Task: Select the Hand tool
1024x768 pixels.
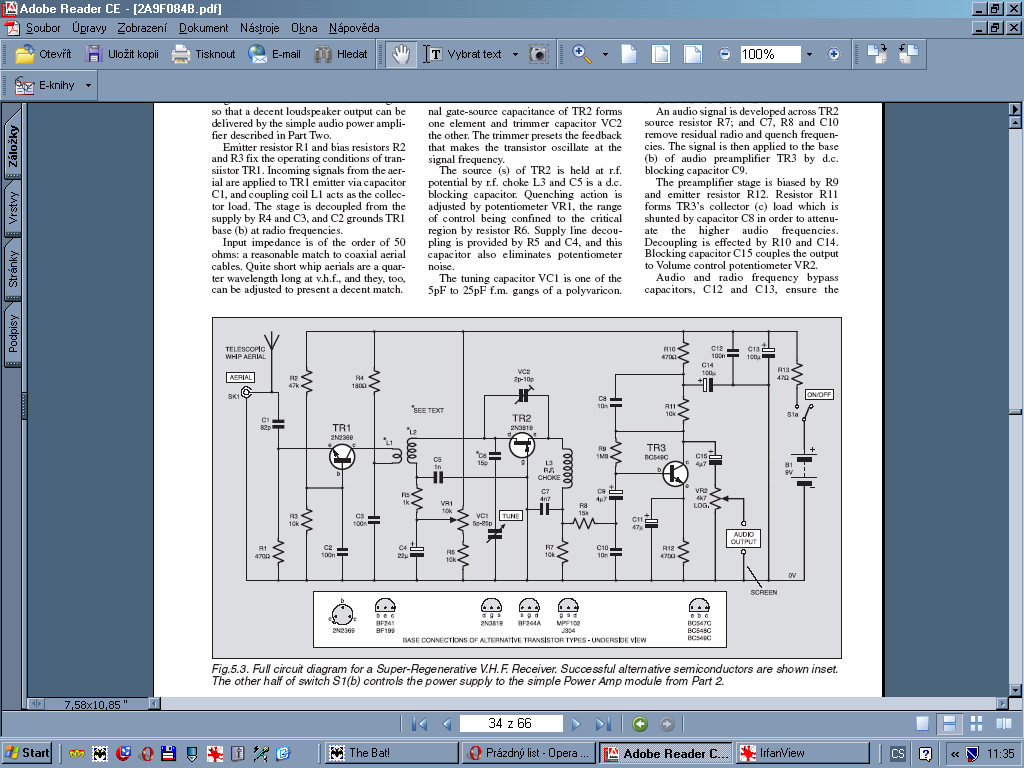Action: (400, 54)
